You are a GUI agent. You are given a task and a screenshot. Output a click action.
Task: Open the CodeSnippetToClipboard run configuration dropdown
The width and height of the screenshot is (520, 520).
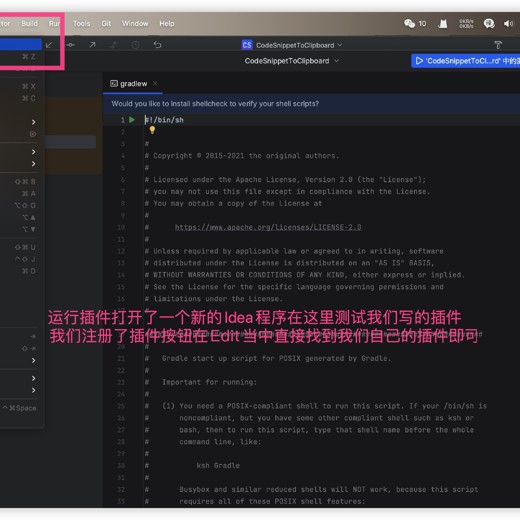tap(292, 61)
